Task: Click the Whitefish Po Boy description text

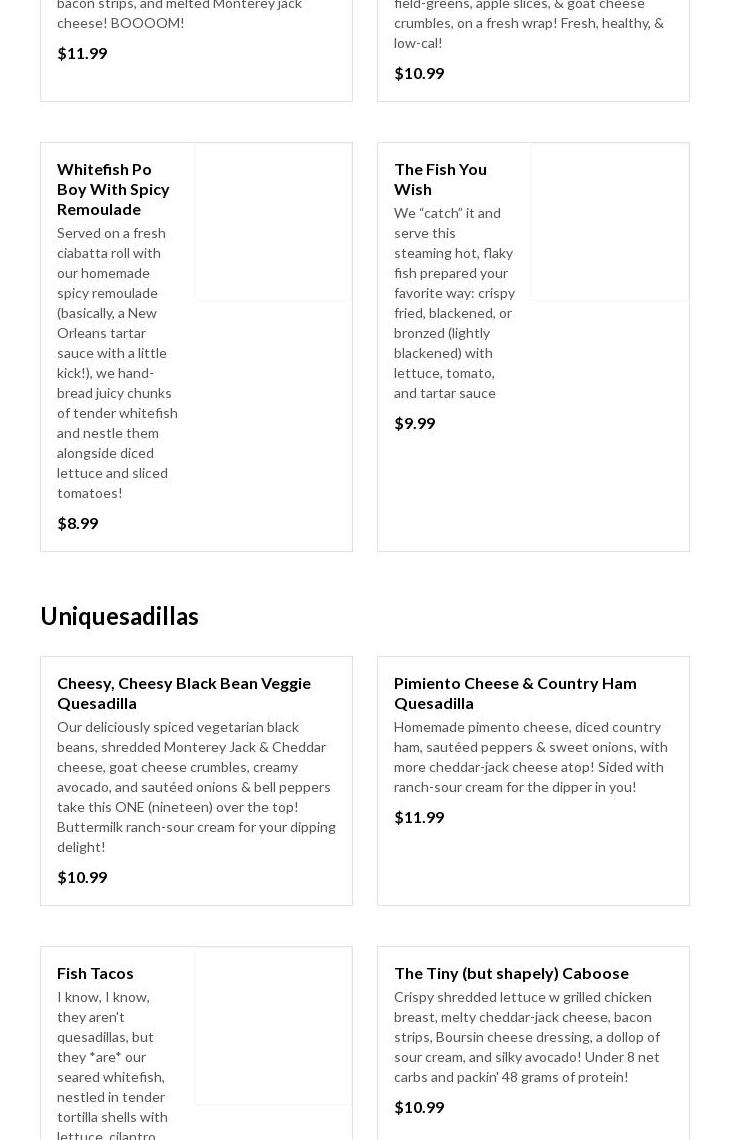Action: (117, 362)
